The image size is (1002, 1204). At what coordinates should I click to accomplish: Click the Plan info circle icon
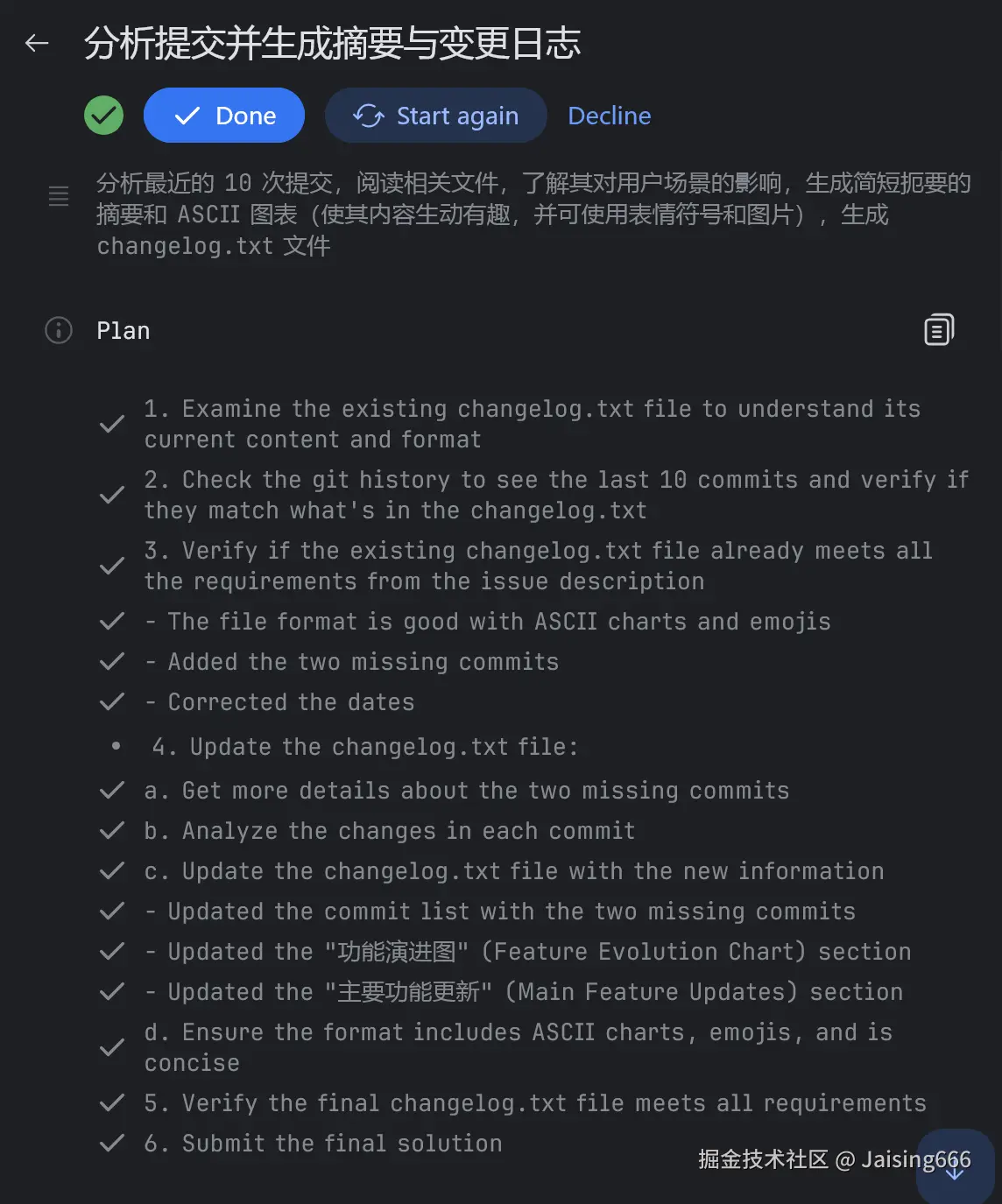[x=59, y=330]
